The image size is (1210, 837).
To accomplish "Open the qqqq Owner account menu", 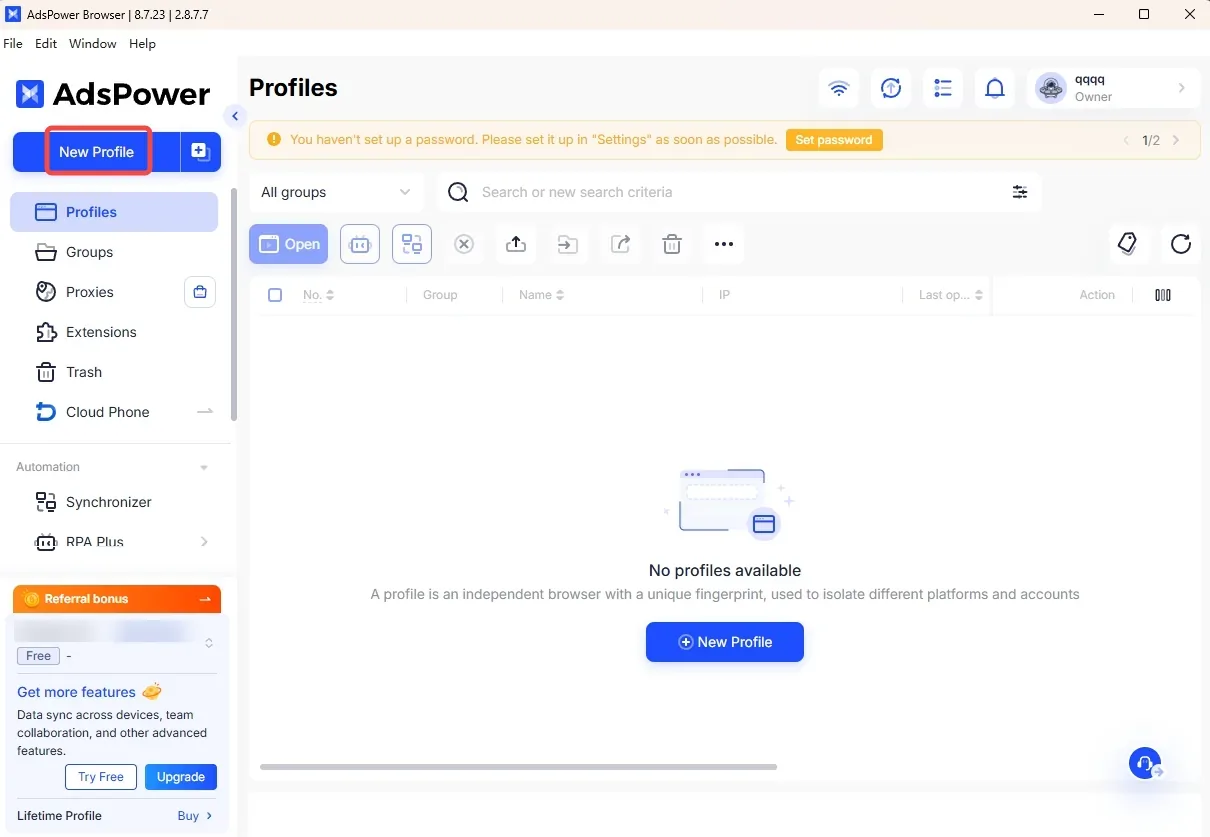I will click(x=1113, y=89).
